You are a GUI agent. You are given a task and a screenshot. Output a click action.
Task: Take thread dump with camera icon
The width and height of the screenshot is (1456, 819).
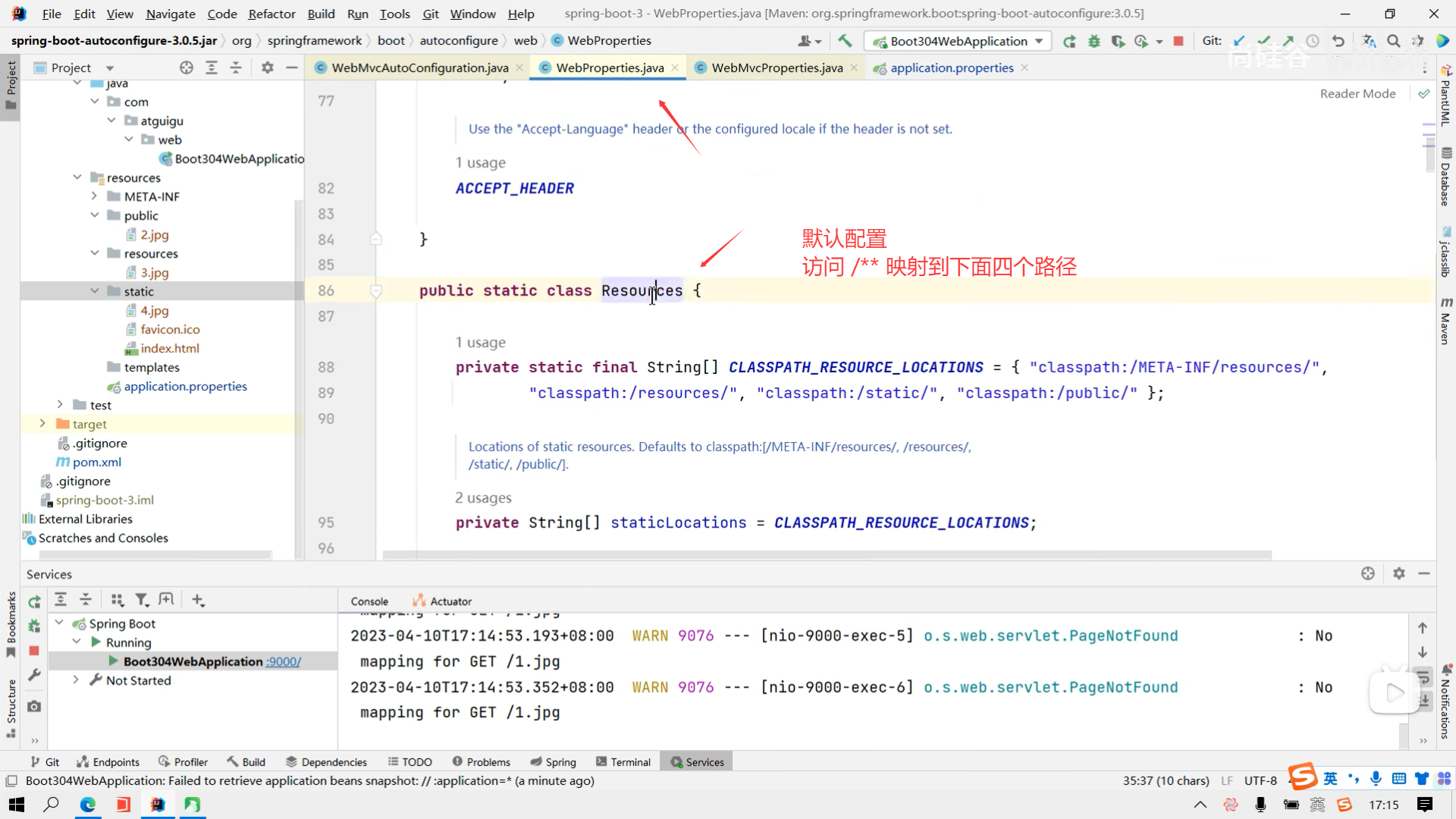click(x=34, y=706)
